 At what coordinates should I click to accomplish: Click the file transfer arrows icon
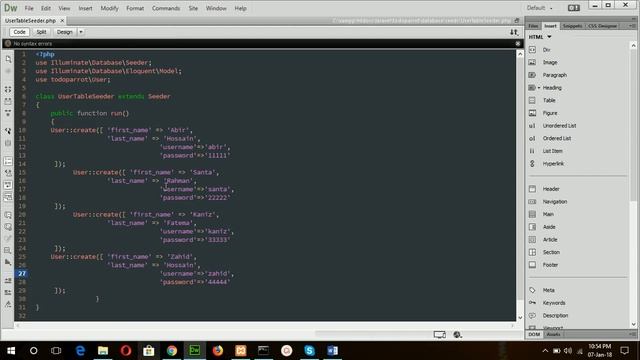[x=514, y=32]
